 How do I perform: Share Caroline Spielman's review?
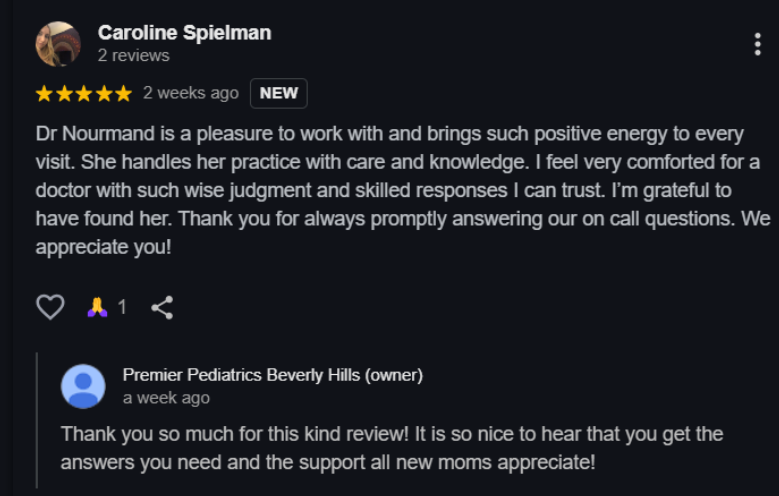162,308
